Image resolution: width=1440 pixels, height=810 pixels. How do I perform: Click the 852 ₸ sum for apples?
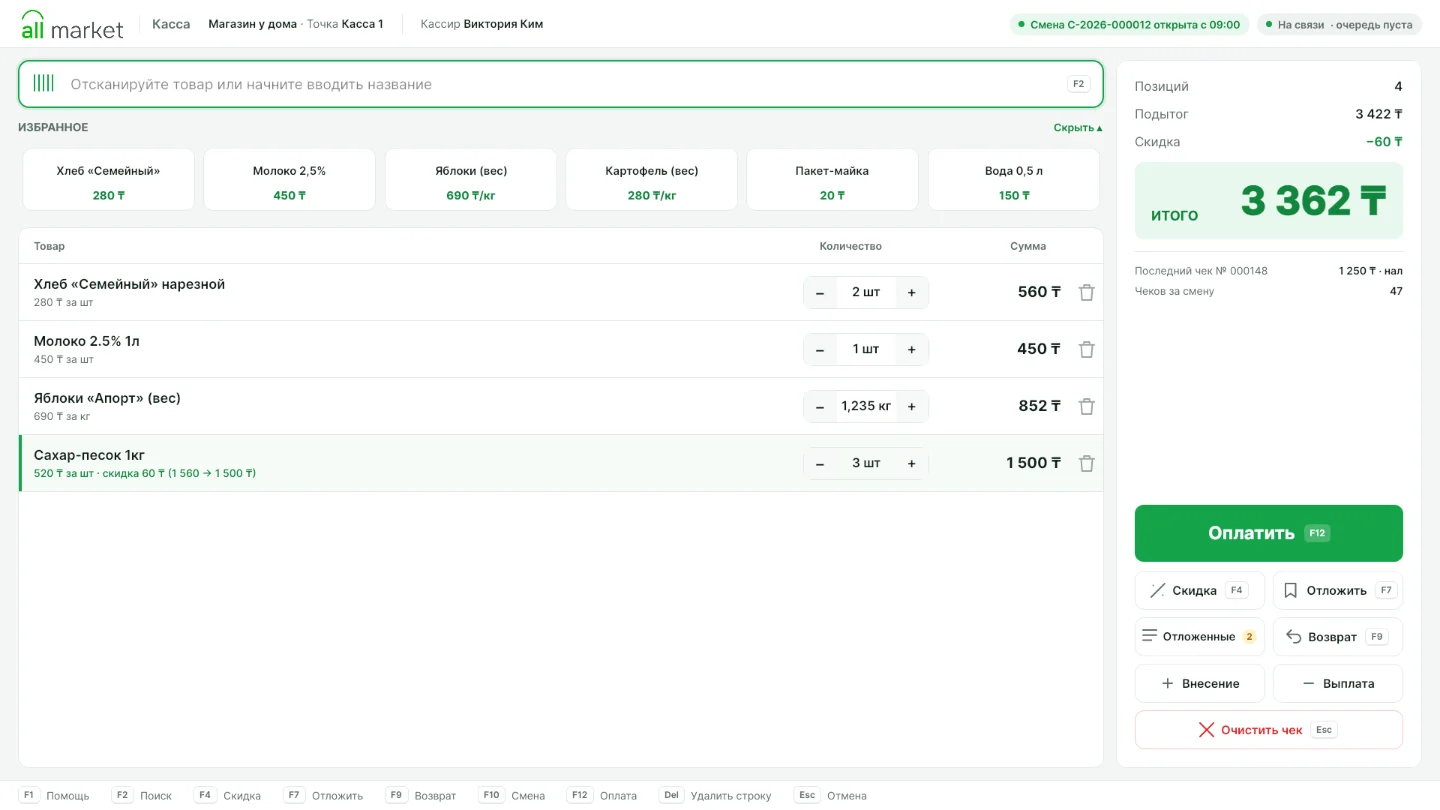click(1040, 406)
